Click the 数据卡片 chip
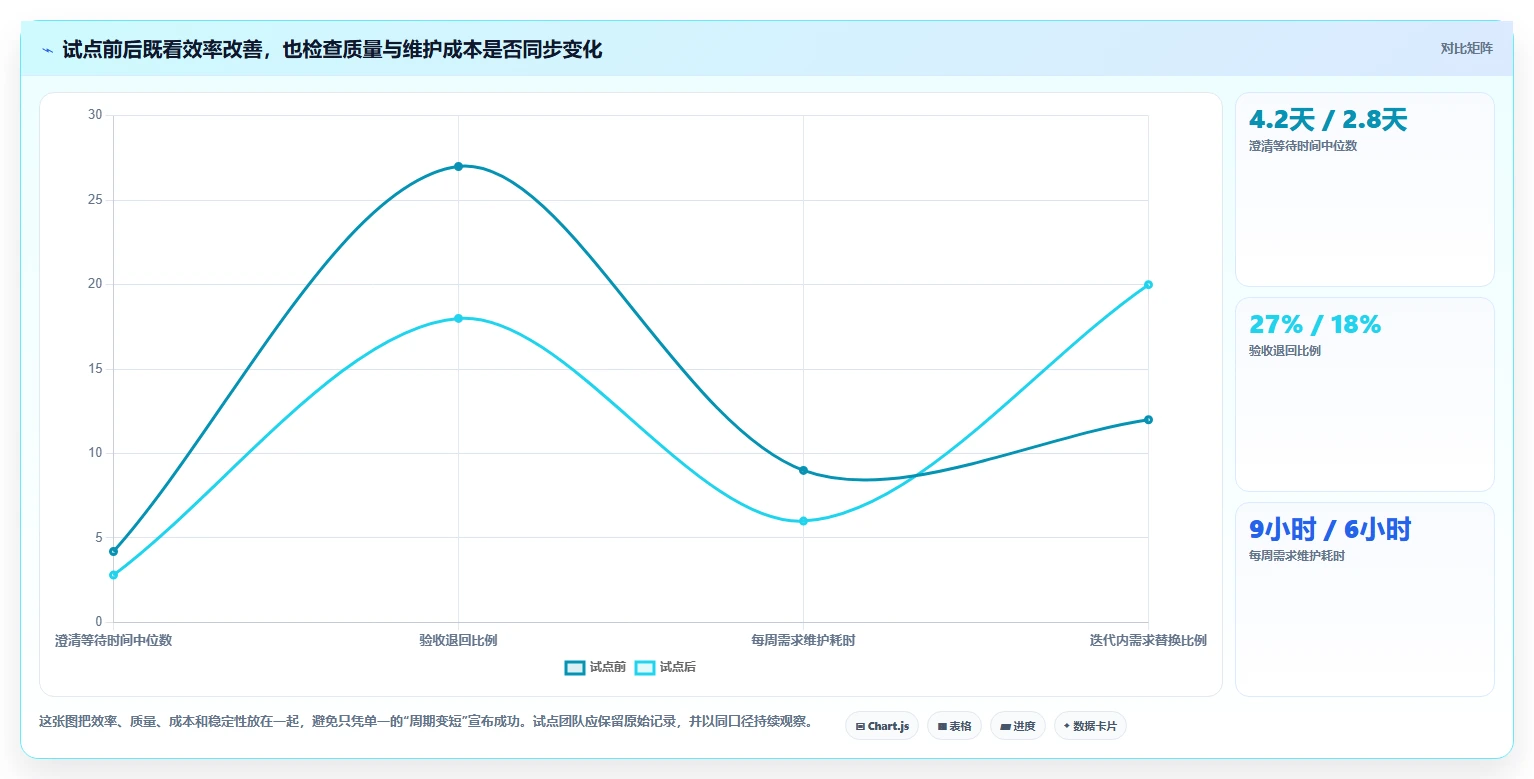This screenshot has height=779, width=1534. [1090, 726]
